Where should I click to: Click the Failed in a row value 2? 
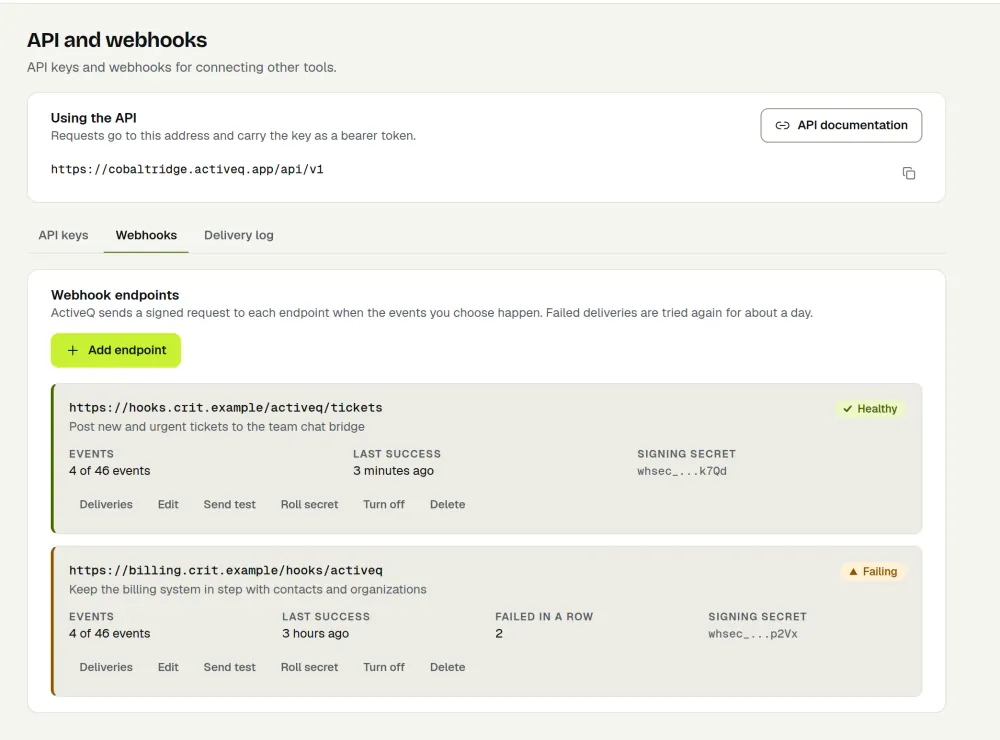499,633
